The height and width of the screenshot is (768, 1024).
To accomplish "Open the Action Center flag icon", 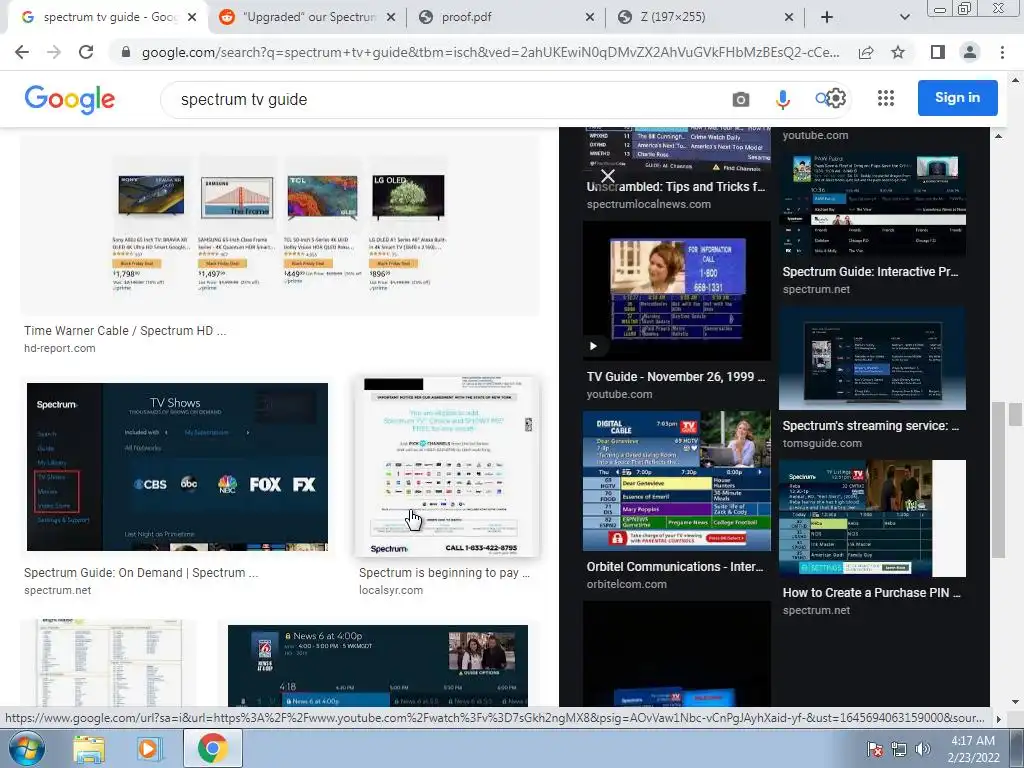I will coord(875,749).
